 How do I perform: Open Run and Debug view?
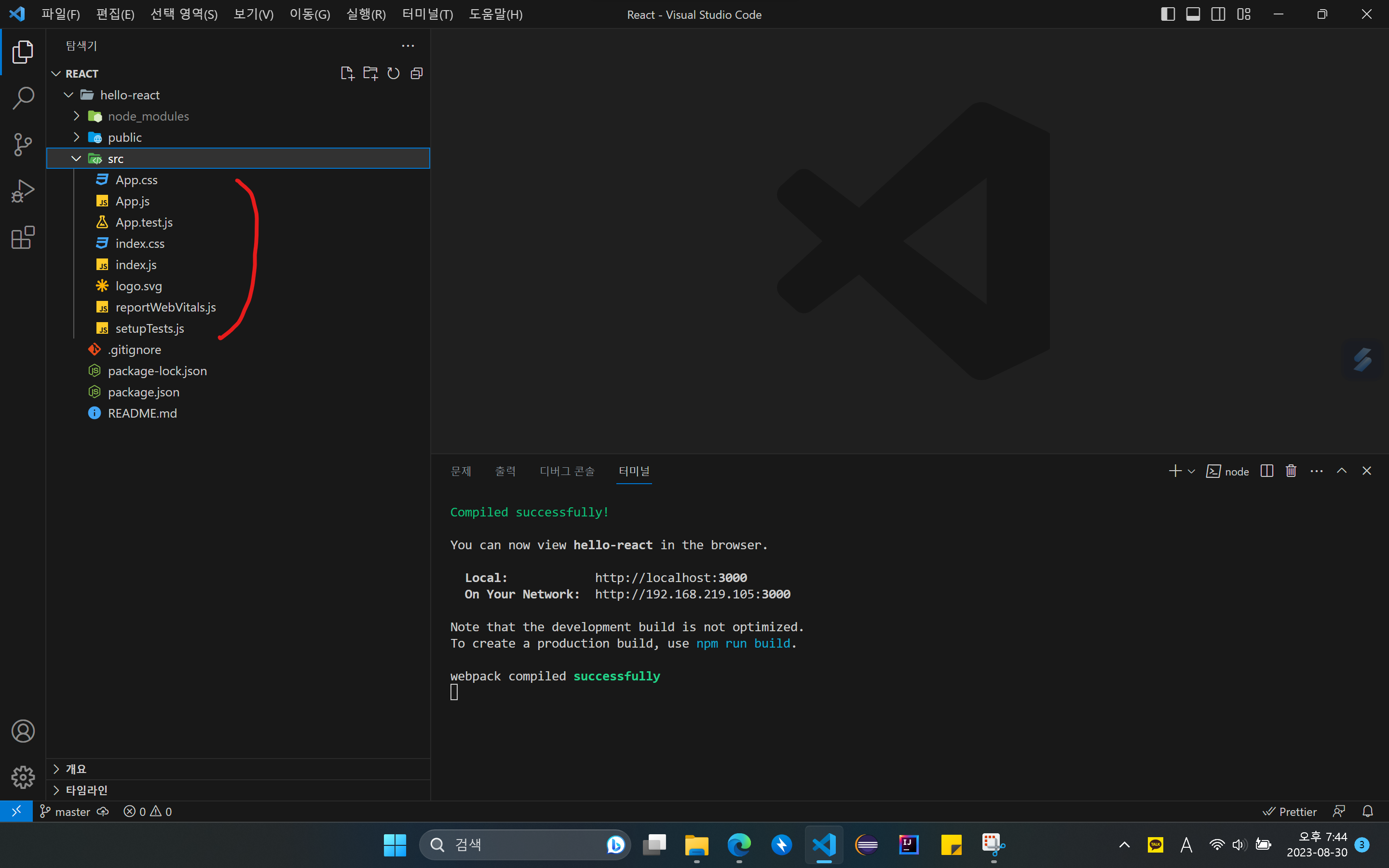click(23, 191)
